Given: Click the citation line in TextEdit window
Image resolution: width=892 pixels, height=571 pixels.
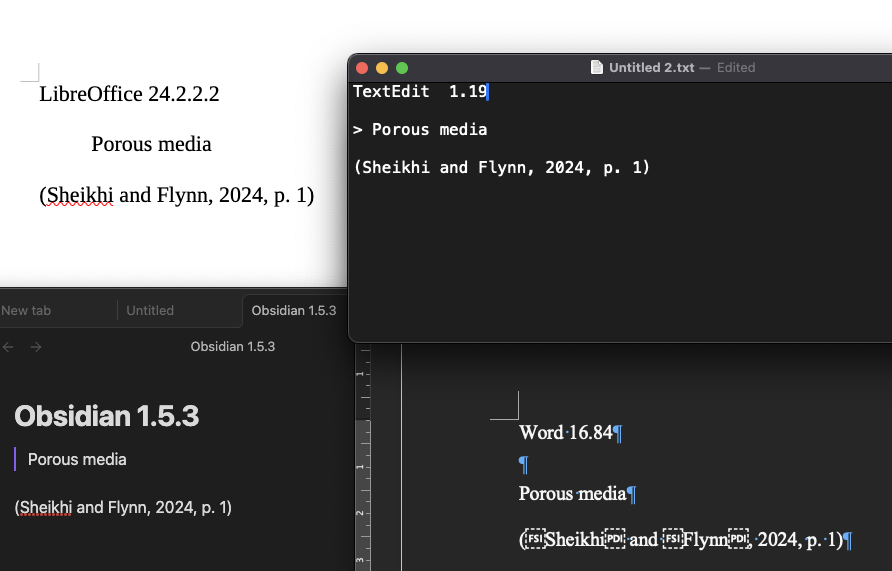Looking at the screenshot, I should click(x=501, y=167).
